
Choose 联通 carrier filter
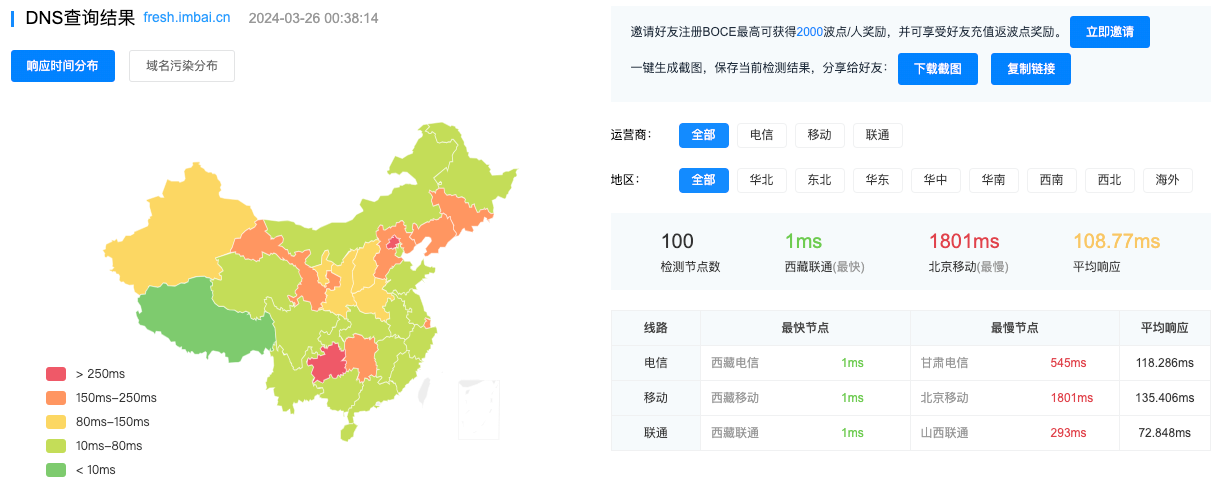click(x=877, y=135)
